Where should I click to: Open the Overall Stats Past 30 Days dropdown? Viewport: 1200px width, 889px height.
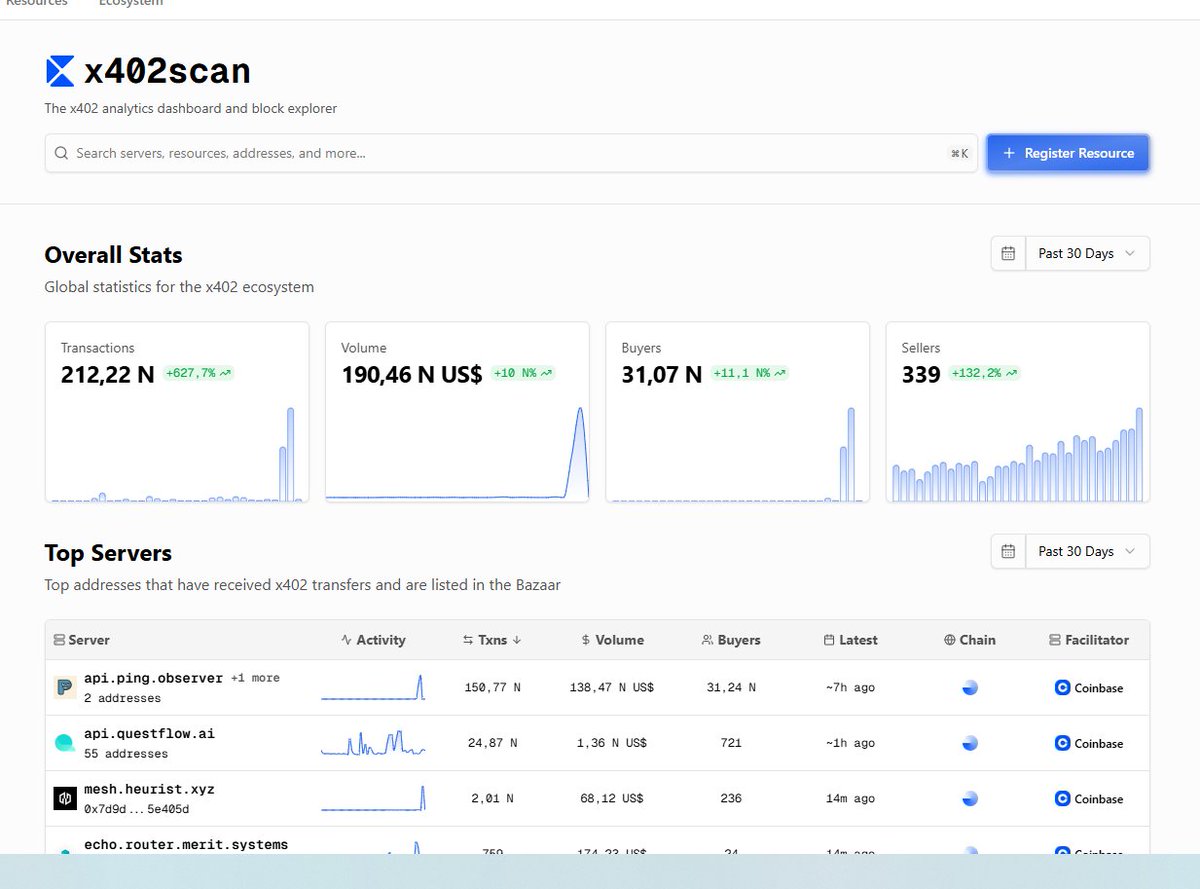pyautogui.click(x=1087, y=253)
